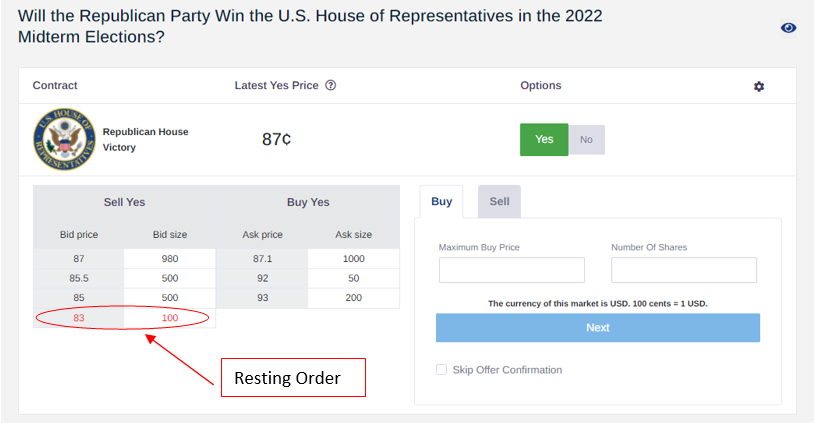Enable Skip Offer Confirmation checkbox
This screenshot has width=819, height=424.
pos(441,370)
